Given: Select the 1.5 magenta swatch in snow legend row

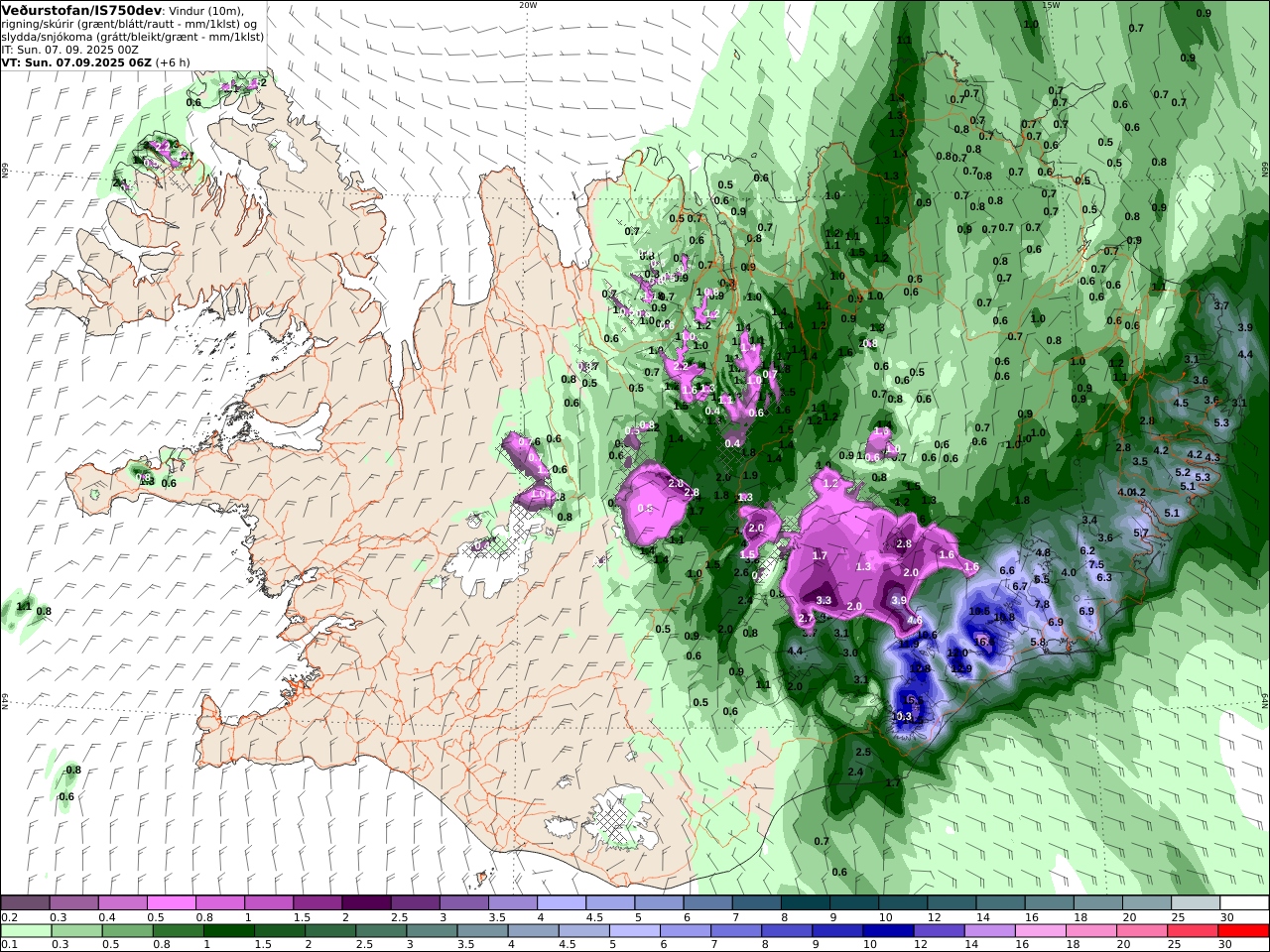Looking at the screenshot, I should 317,902.
